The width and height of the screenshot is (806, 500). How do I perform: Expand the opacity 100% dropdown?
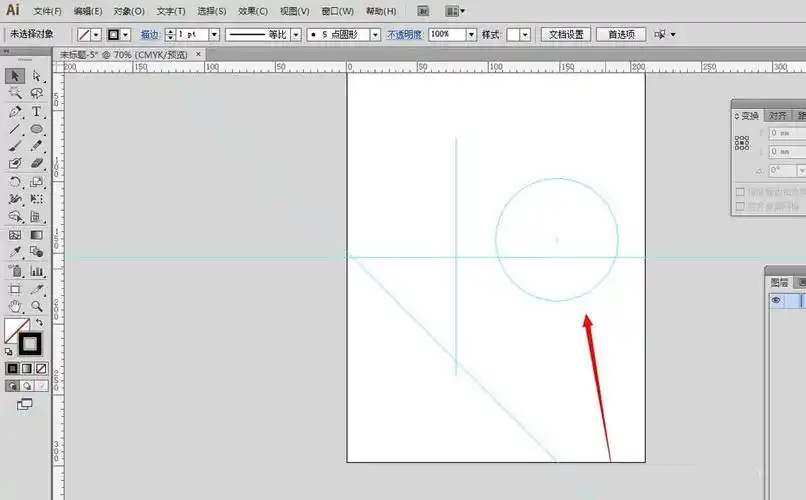[472, 34]
